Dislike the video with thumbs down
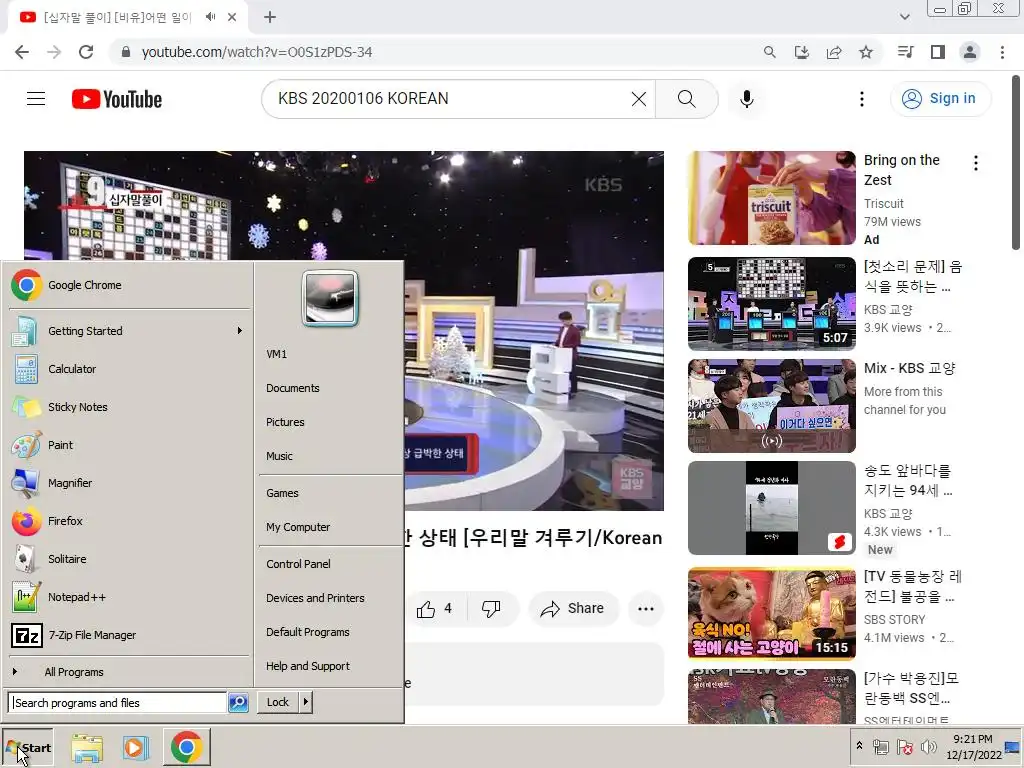The image size is (1024, 768). coord(491,609)
